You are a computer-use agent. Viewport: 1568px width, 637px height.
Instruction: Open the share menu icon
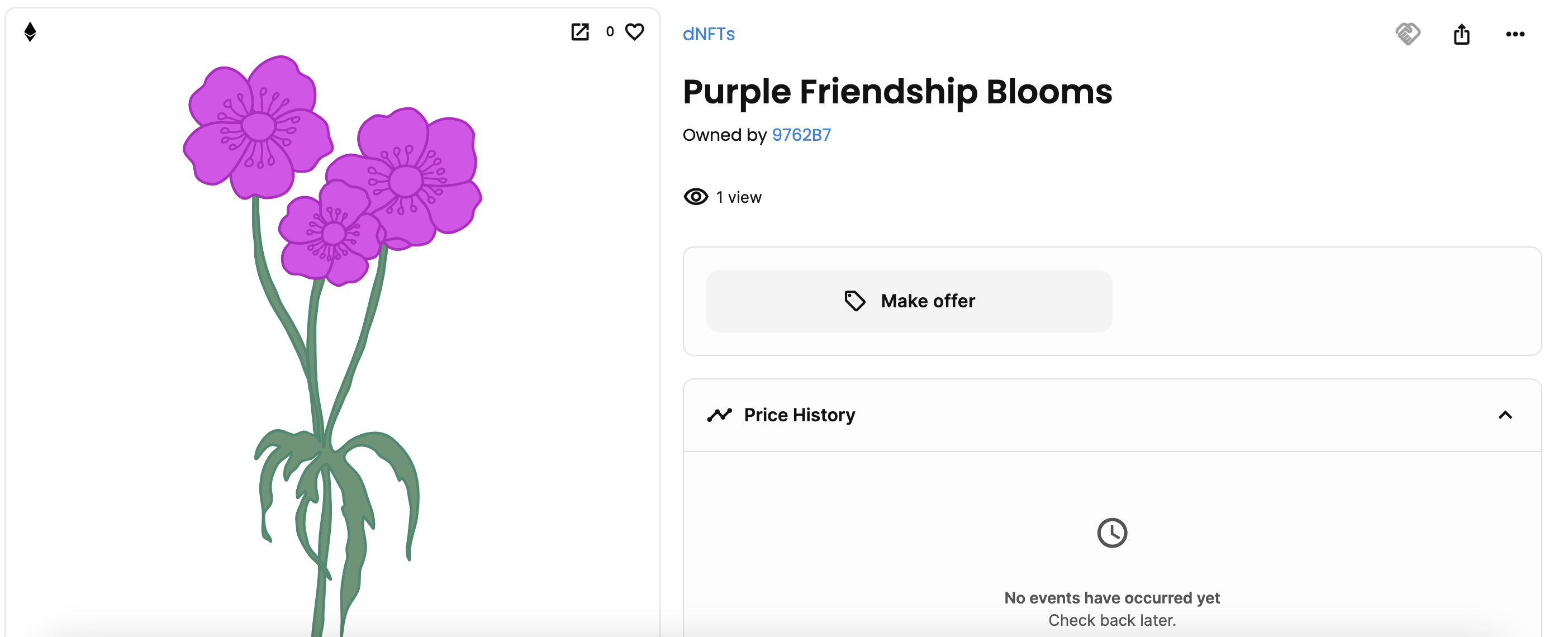(1461, 34)
